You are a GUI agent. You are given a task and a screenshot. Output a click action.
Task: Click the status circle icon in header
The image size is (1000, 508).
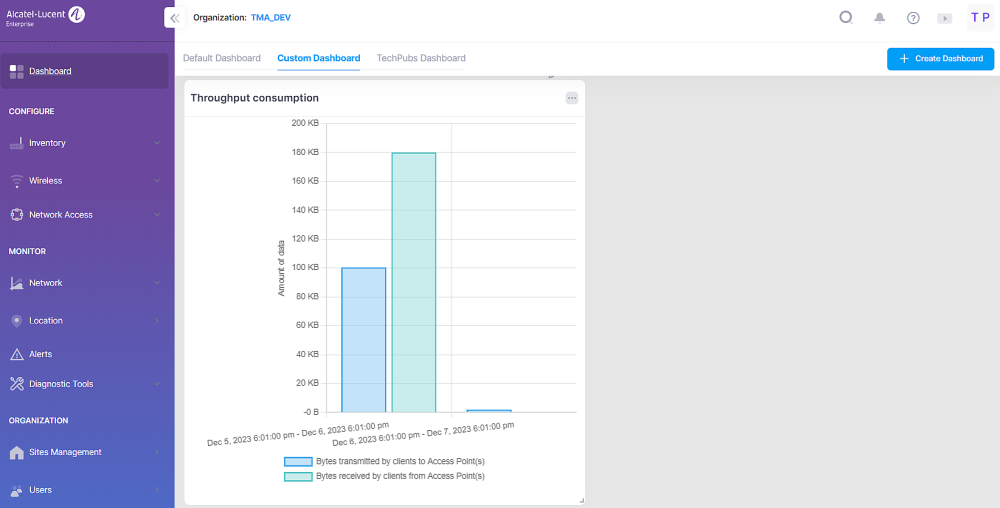tap(846, 17)
